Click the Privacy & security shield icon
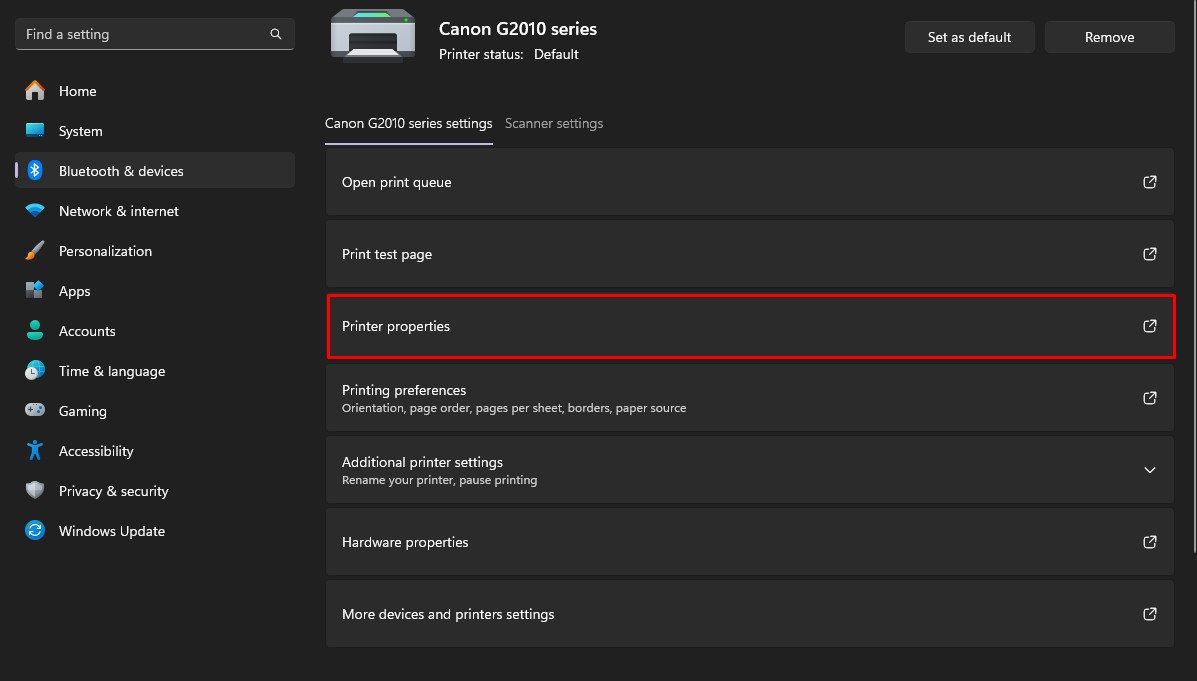Screen dimensions: 1197x681 [x=34, y=490]
